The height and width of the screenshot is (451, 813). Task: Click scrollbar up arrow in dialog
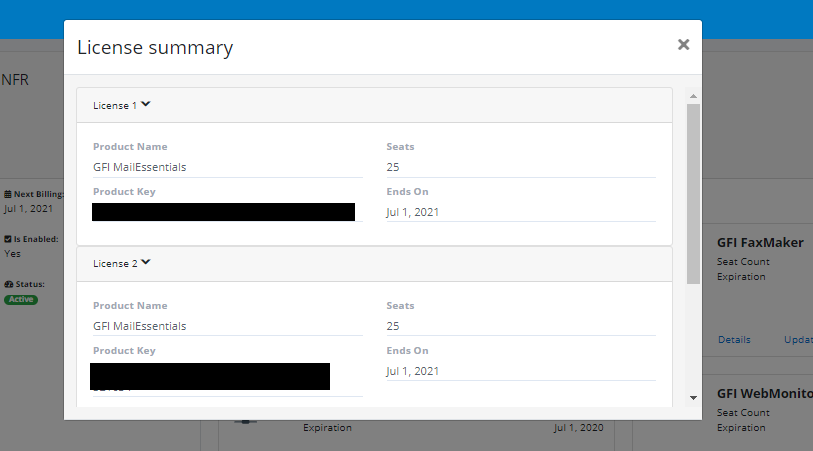point(693,96)
